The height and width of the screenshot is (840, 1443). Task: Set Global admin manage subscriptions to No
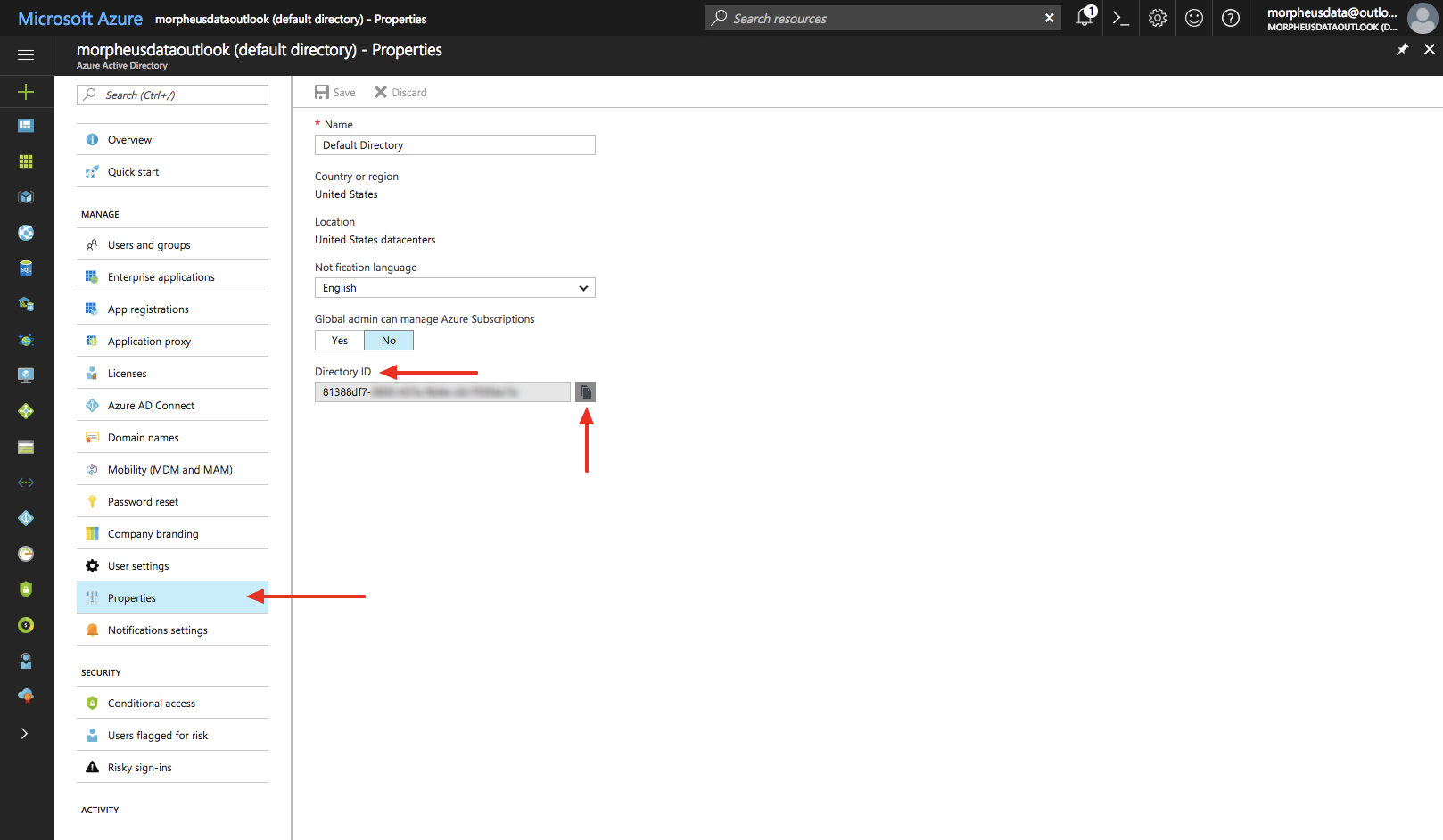coord(389,341)
